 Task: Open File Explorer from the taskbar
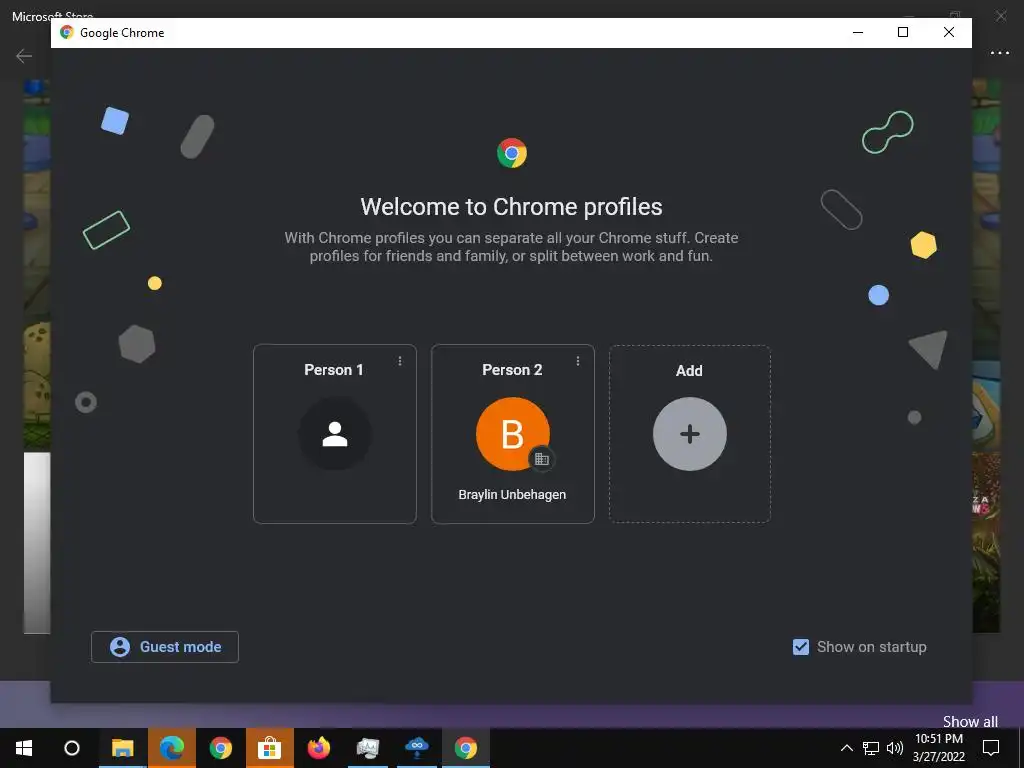click(122, 748)
